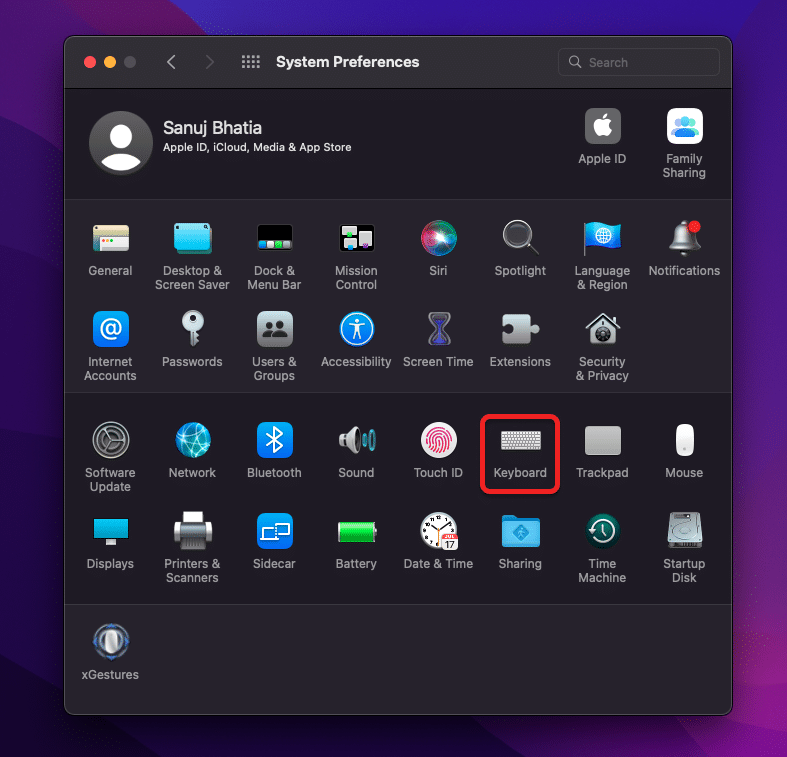Click the back navigation arrow

(x=171, y=62)
